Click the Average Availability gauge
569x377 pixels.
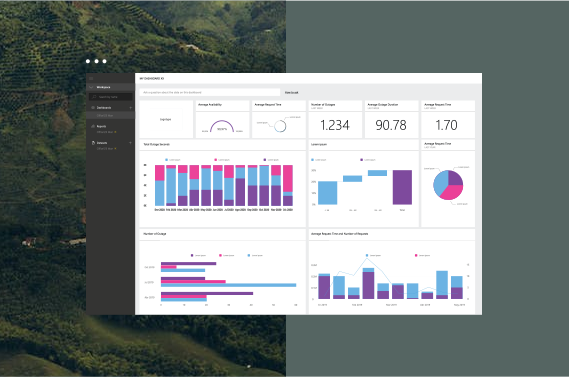[x=222, y=126]
